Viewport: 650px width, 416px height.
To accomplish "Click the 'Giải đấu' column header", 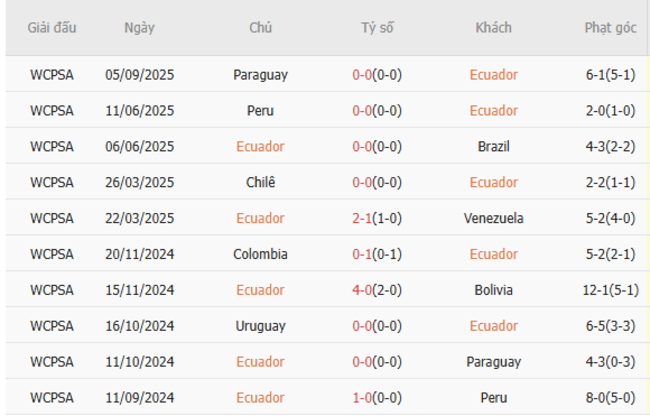I will pos(52,28).
